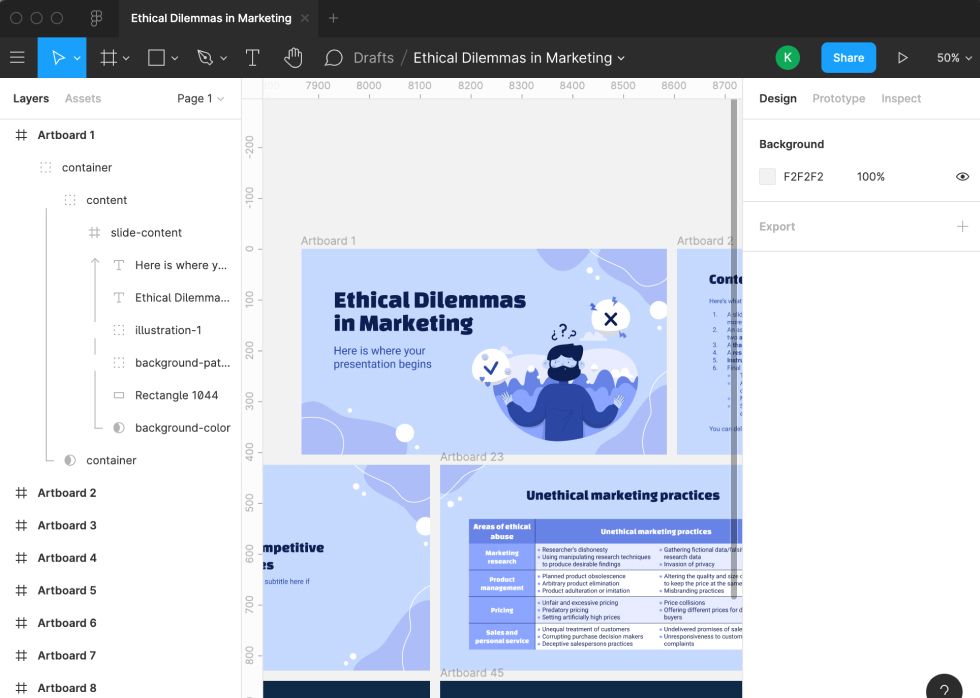Click the F2F2F2 background color swatch
The width and height of the screenshot is (980, 698).
click(767, 177)
